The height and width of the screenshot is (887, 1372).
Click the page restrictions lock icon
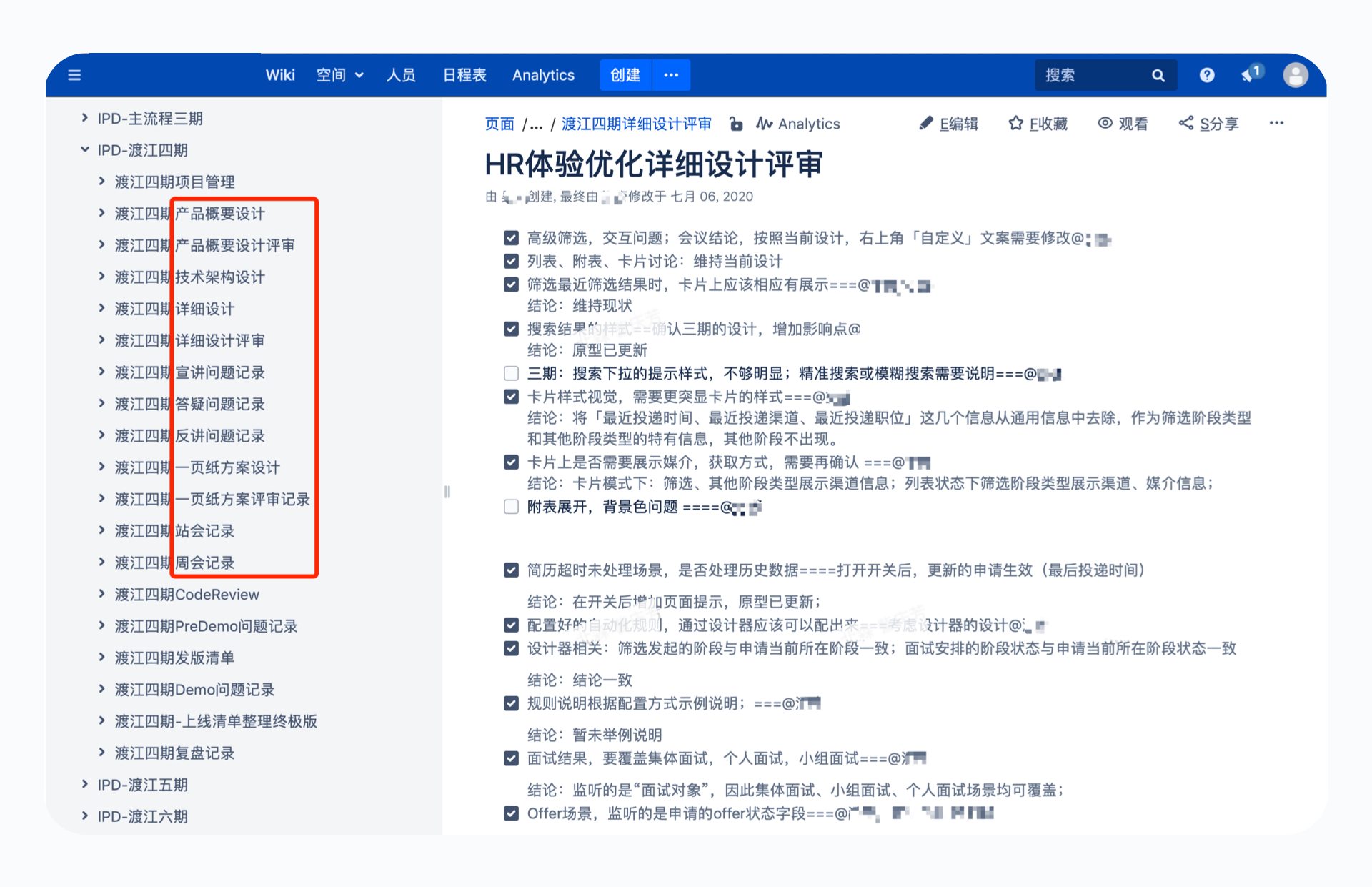(735, 124)
